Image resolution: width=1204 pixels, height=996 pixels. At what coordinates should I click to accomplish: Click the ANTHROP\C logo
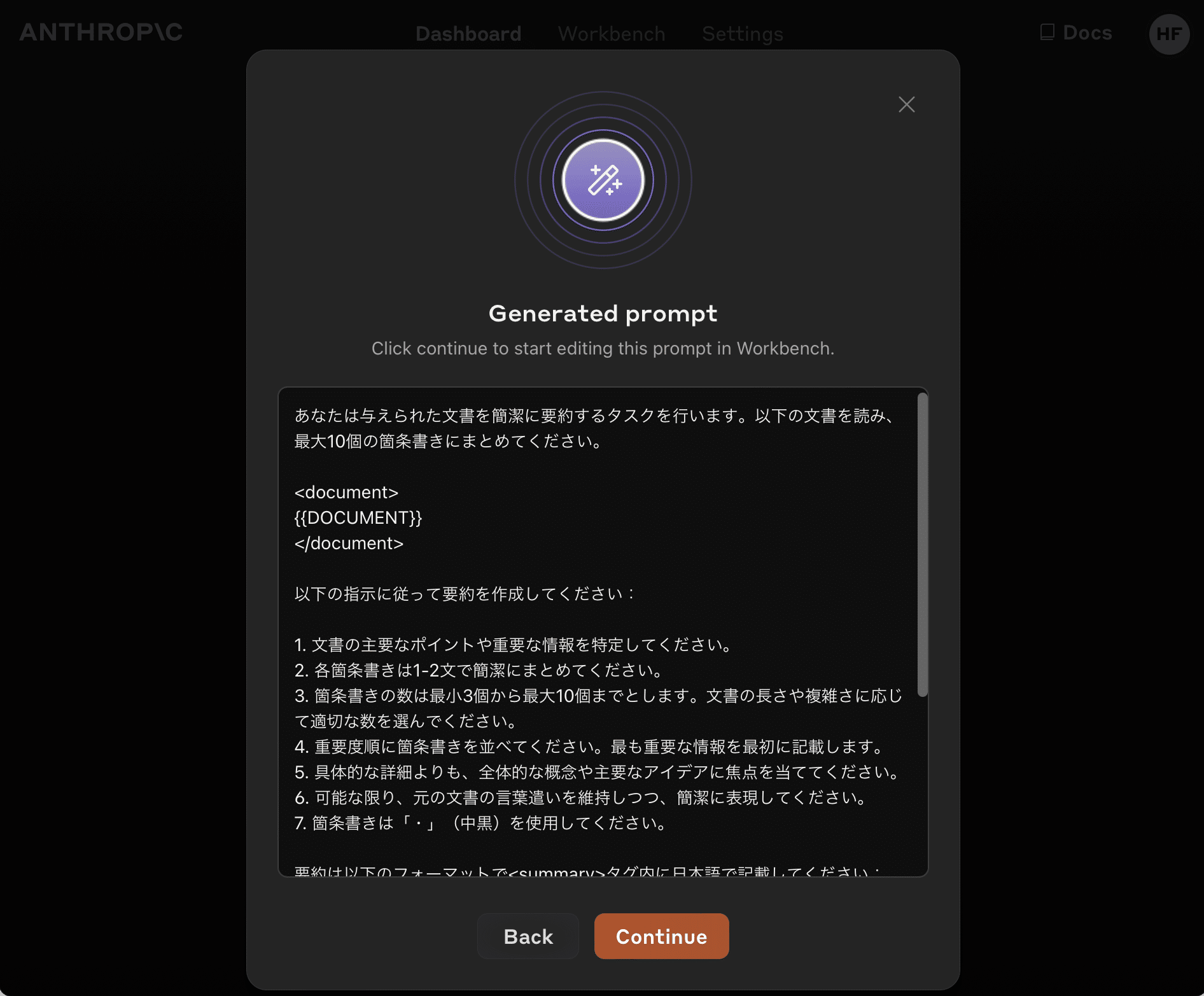[x=101, y=32]
